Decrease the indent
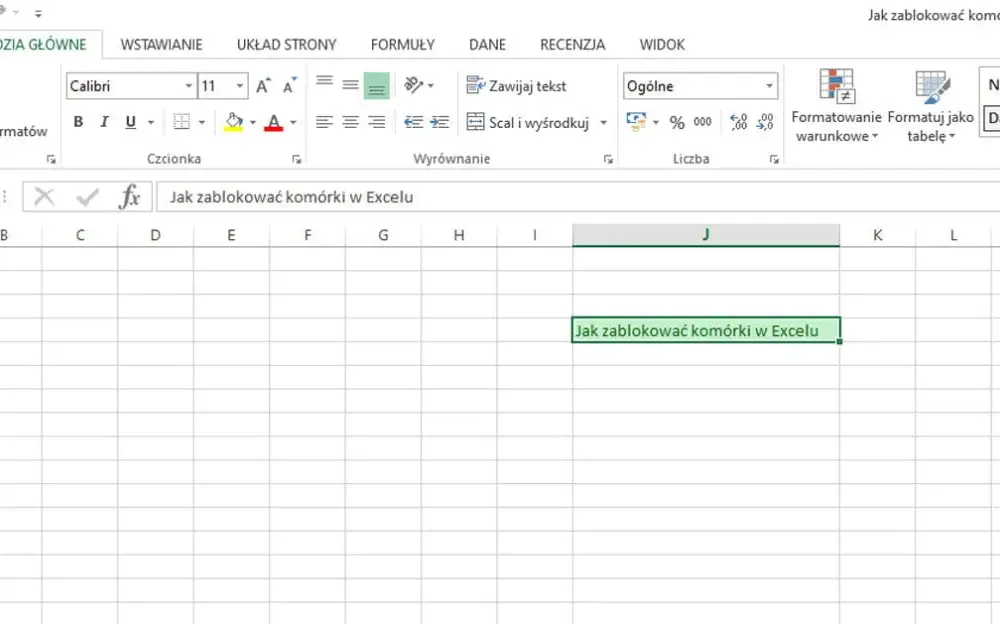This screenshot has height=624, width=1000. pyautogui.click(x=414, y=122)
